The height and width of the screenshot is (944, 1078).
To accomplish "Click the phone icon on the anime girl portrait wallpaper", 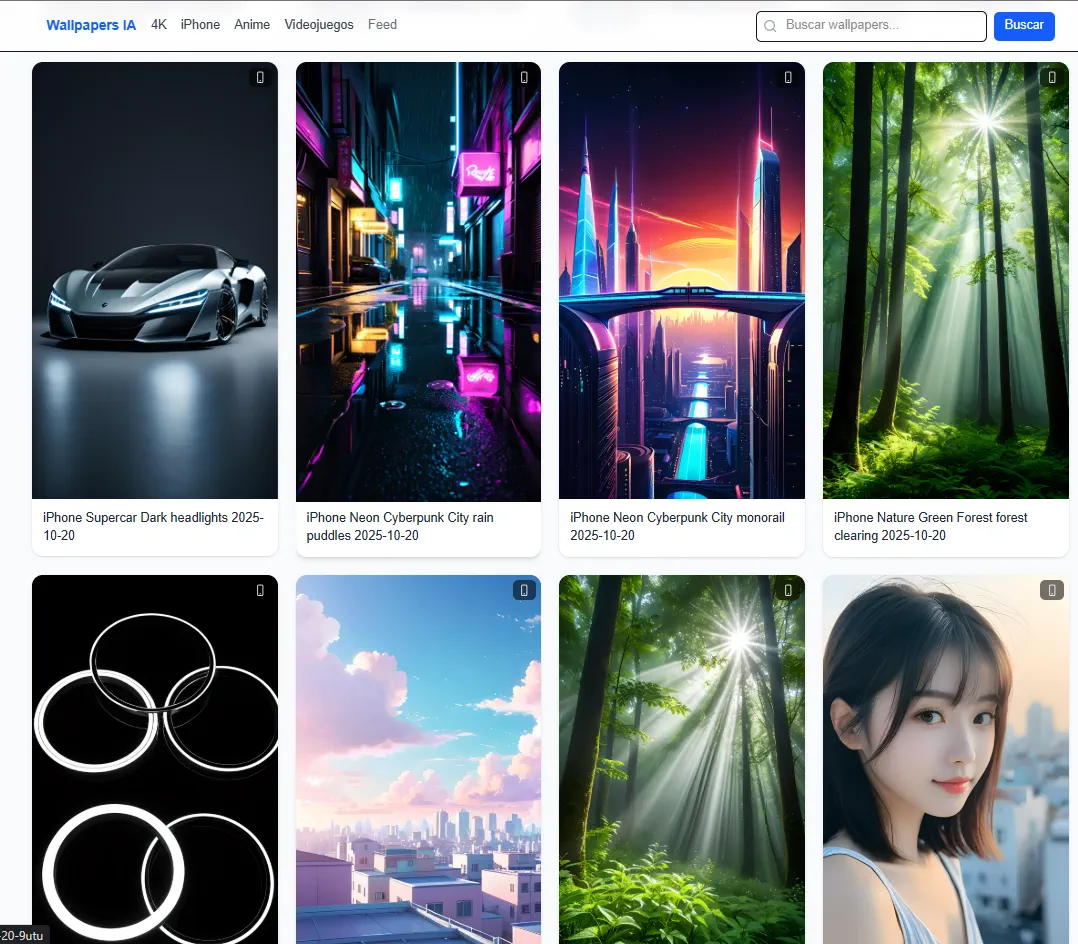I will pyautogui.click(x=1051, y=590).
